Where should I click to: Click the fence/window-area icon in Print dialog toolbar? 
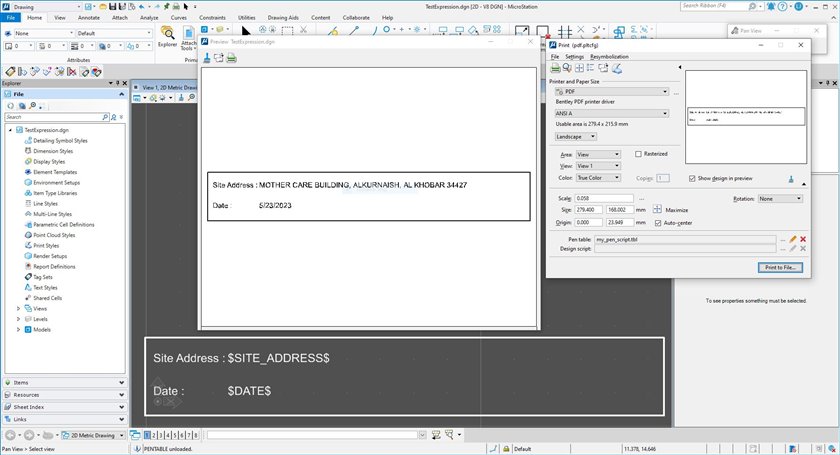pyautogui.click(x=579, y=68)
